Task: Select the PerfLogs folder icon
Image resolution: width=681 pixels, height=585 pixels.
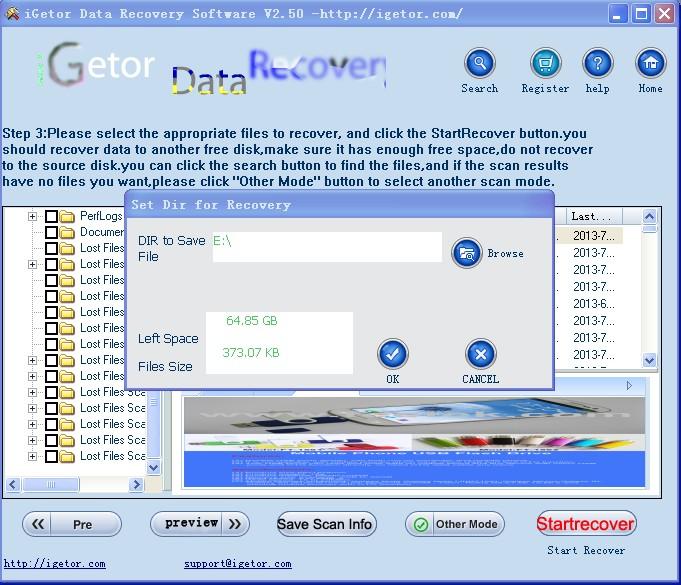Action: (67, 216)
